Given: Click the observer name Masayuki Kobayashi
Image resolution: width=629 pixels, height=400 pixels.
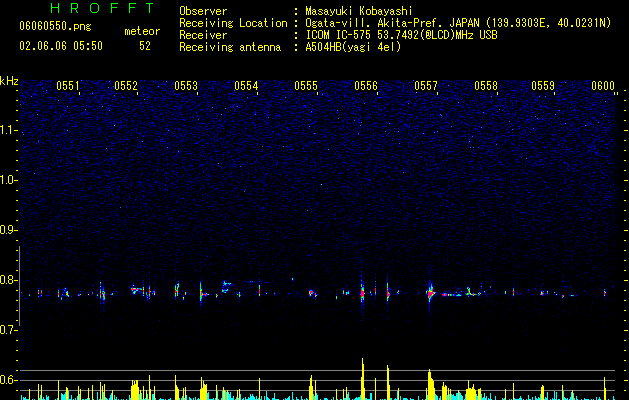Looking at the screenshot, I should [x=359, y=11].
